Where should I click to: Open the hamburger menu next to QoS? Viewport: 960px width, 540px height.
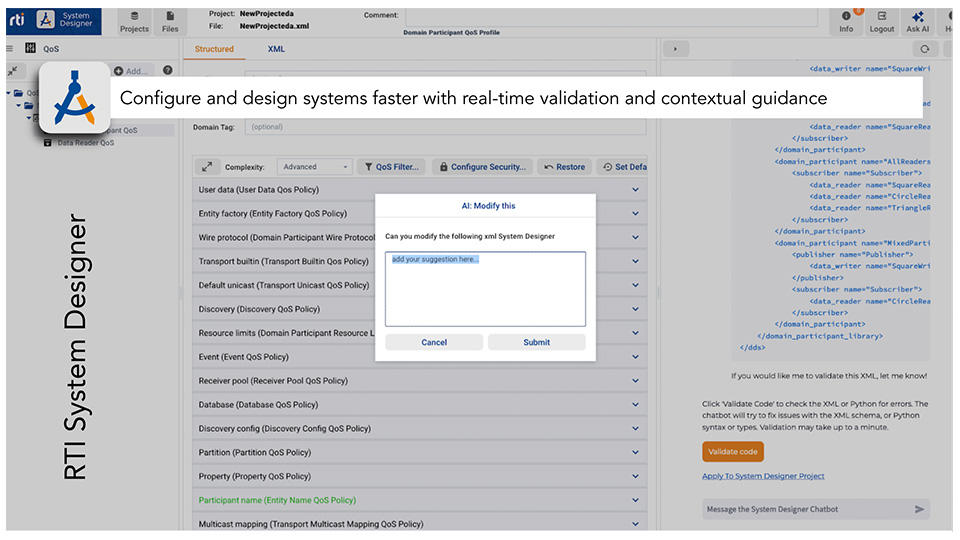click(10, 49)
